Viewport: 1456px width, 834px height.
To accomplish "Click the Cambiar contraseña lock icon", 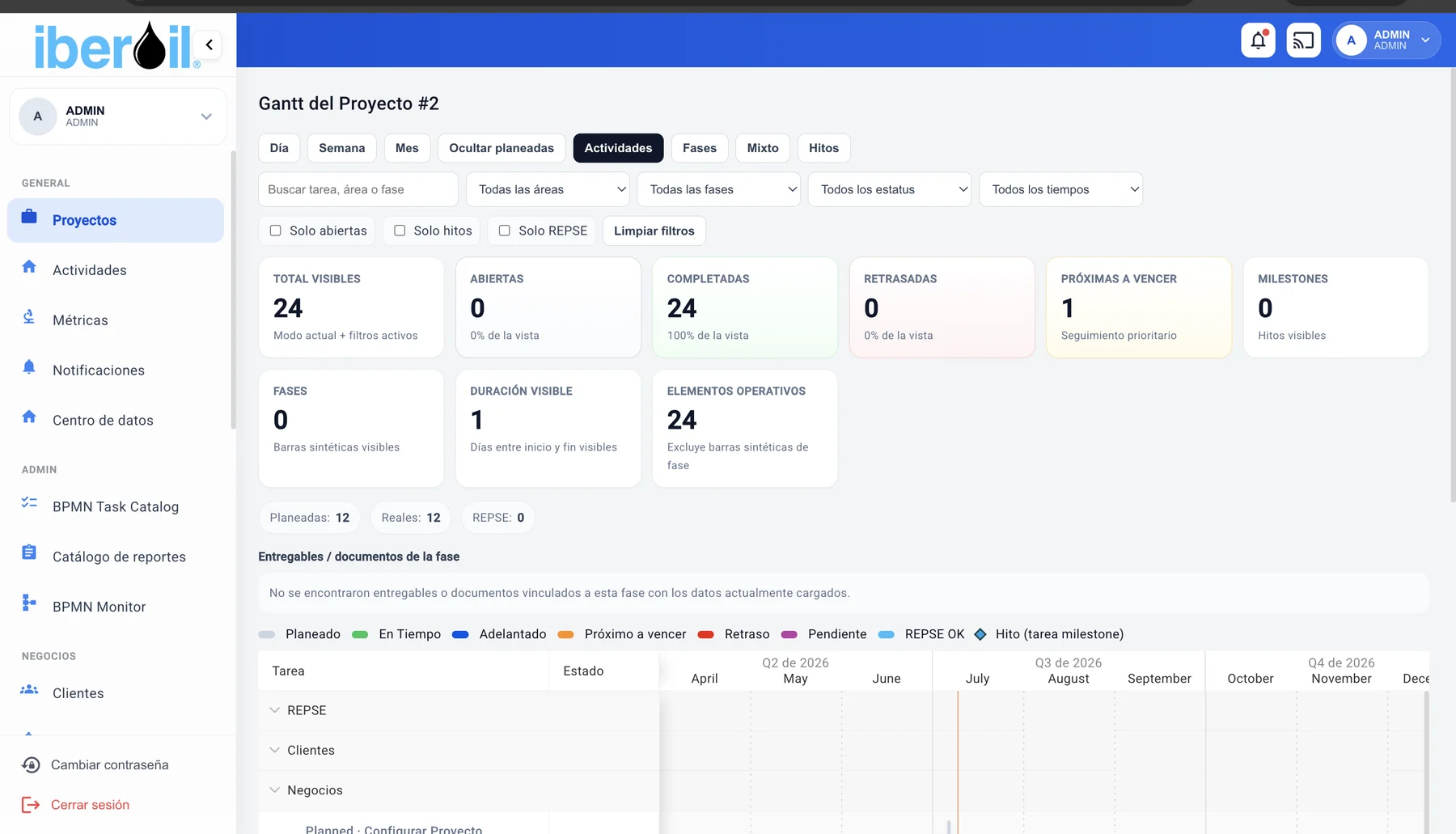I will 31,765.
